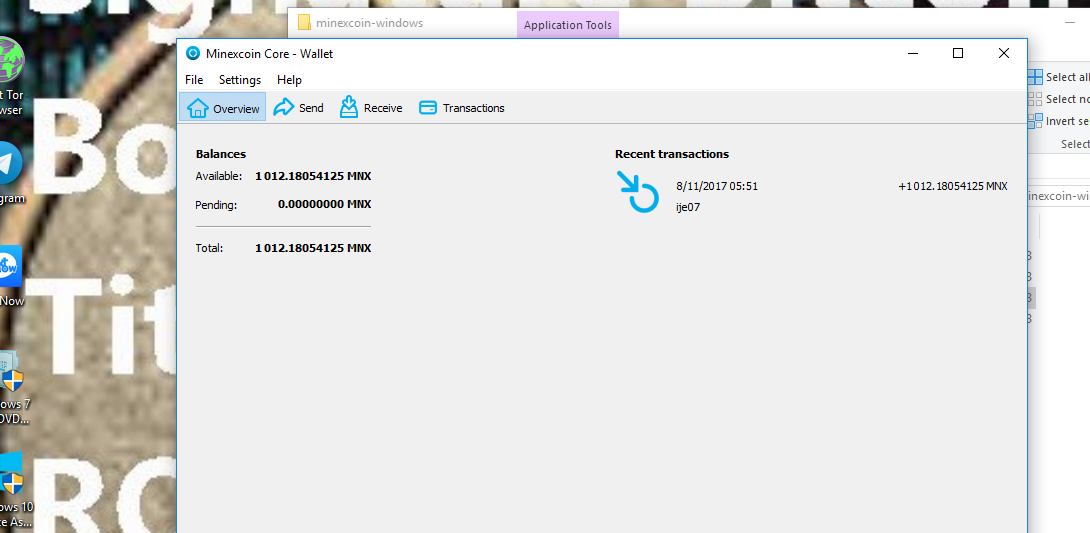Click the ije07 transaction label
This screenshot has height=533, width=1090.
coord(688,206)
